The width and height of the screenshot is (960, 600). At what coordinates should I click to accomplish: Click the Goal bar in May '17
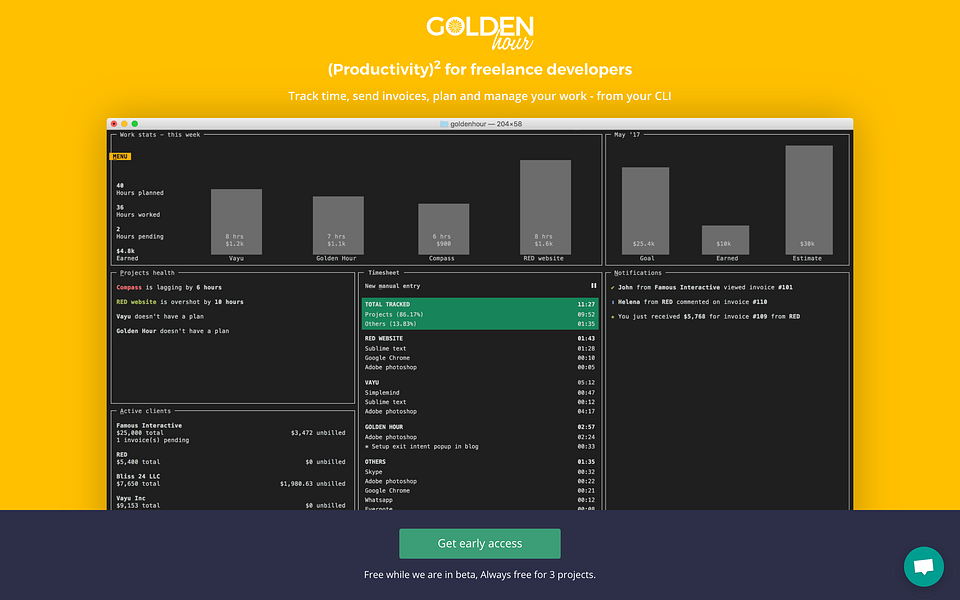coord(645,211)
